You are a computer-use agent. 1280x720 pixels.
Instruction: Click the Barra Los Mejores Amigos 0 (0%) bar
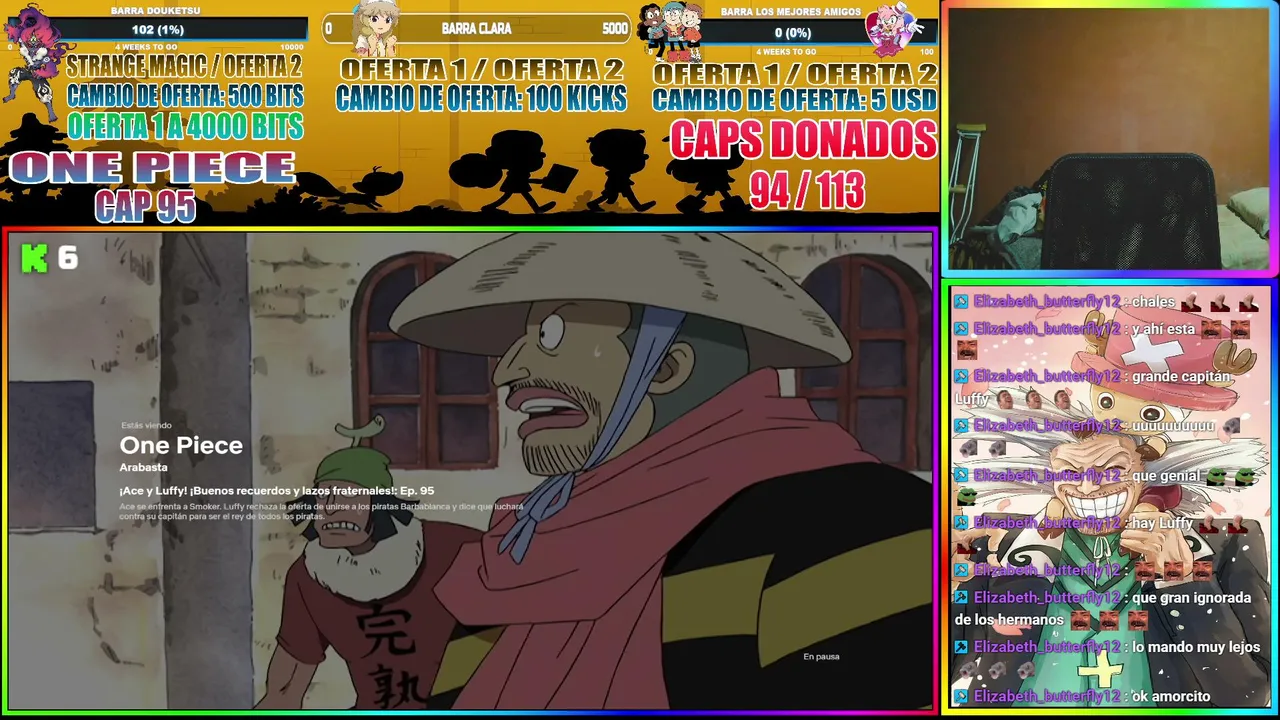point(793,33)
